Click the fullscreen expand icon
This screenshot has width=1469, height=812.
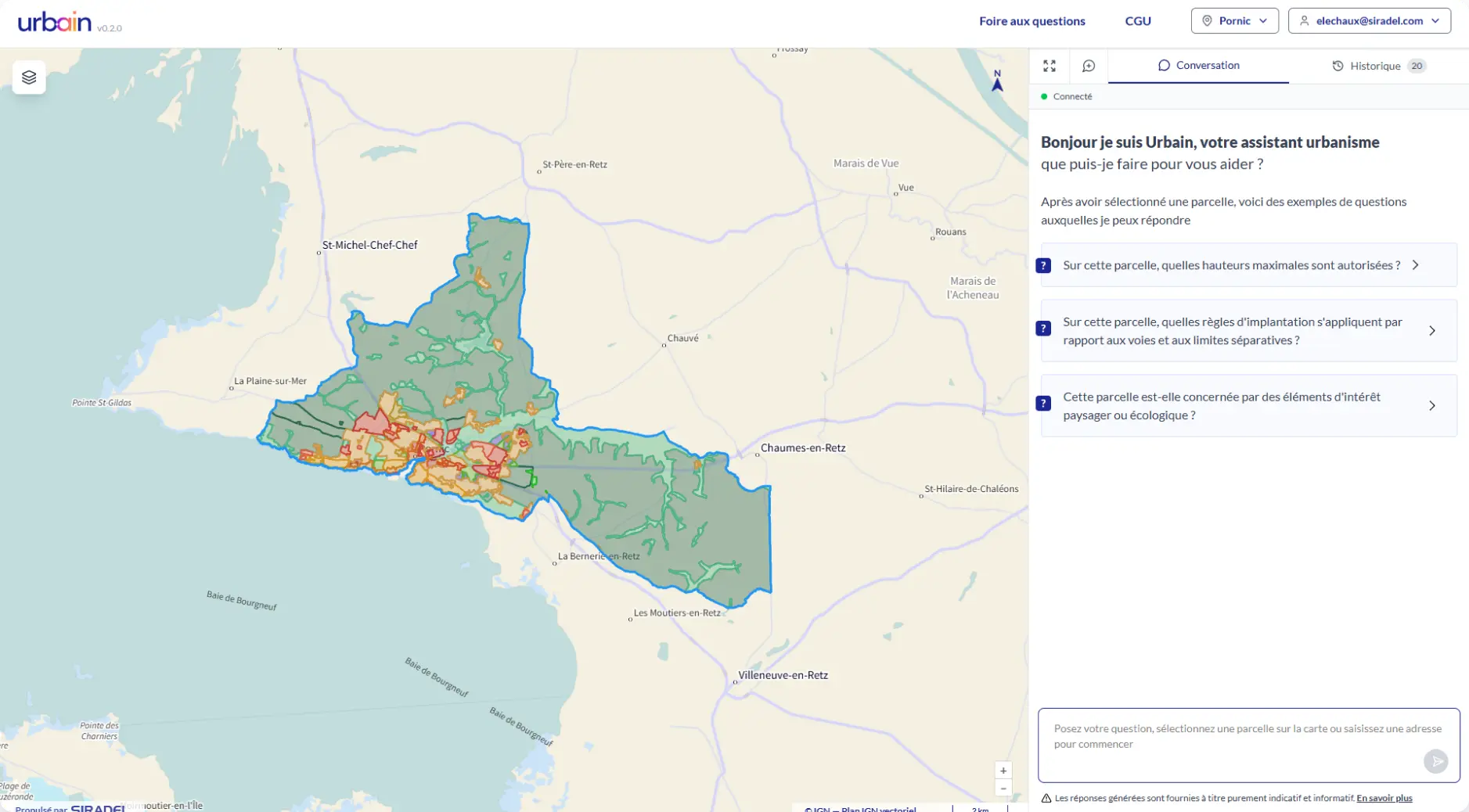click(1050, 66)
